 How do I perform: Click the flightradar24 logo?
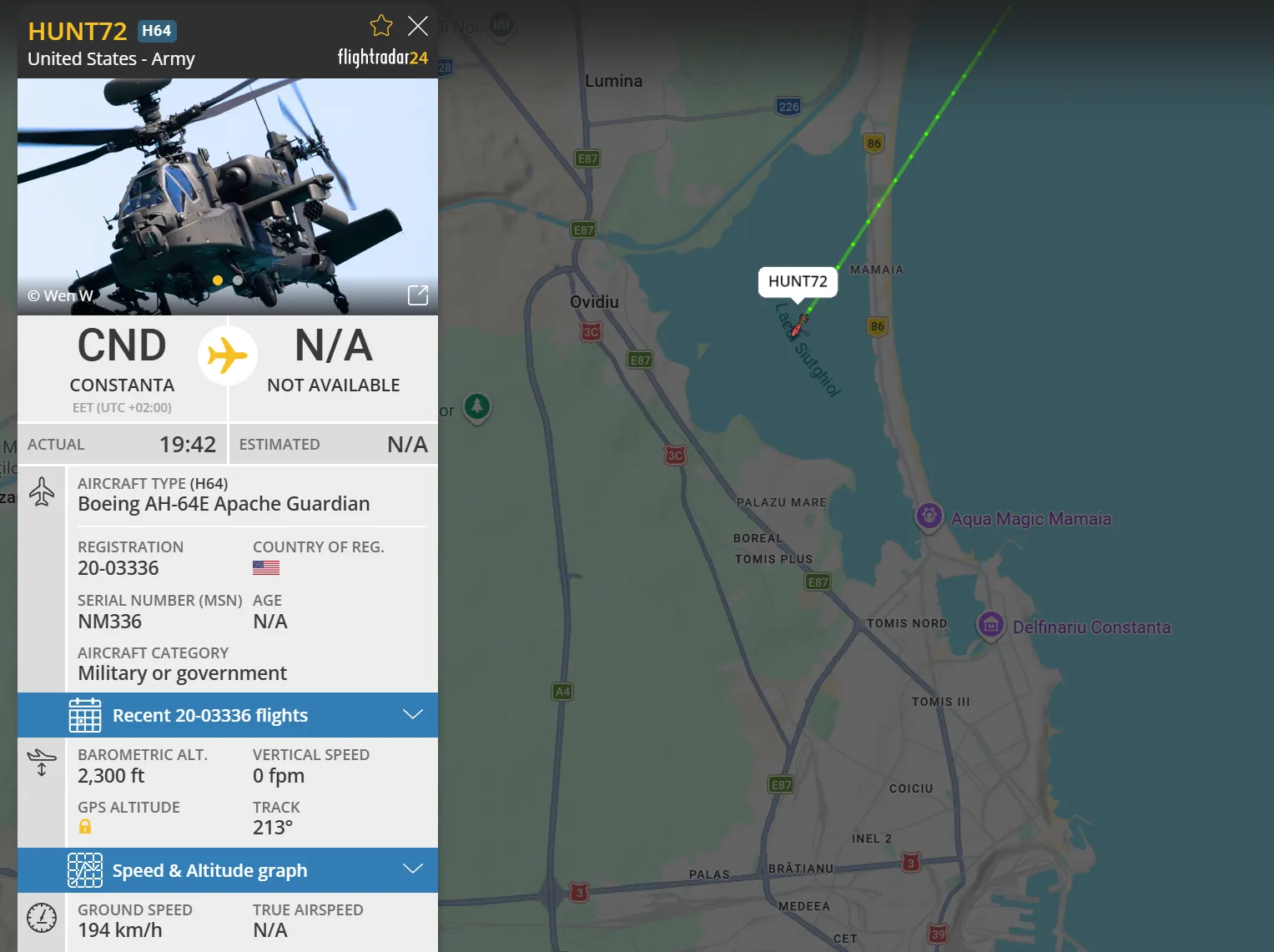382,58
